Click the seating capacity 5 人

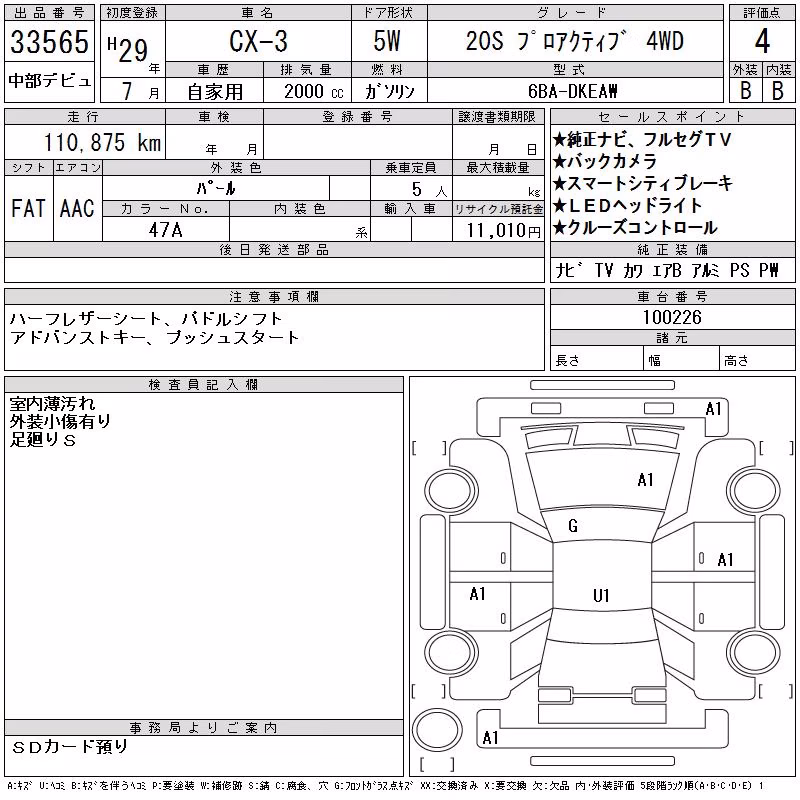click(429, 190)
